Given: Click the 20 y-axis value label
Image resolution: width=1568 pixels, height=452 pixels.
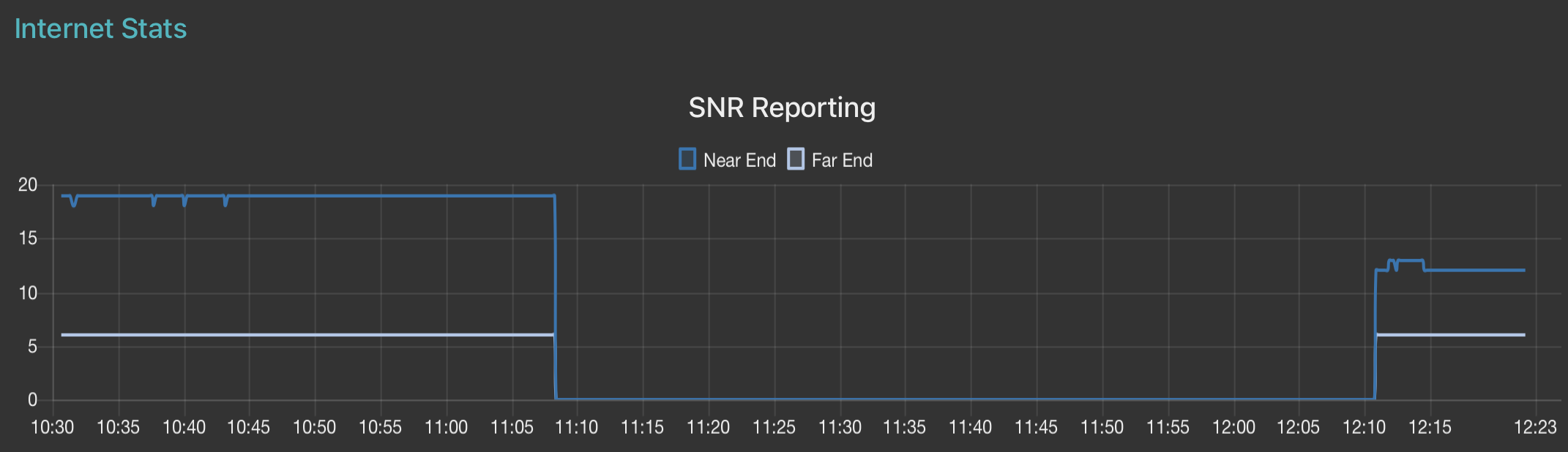Looking at the screenshot, I should (x=28, y=185).
